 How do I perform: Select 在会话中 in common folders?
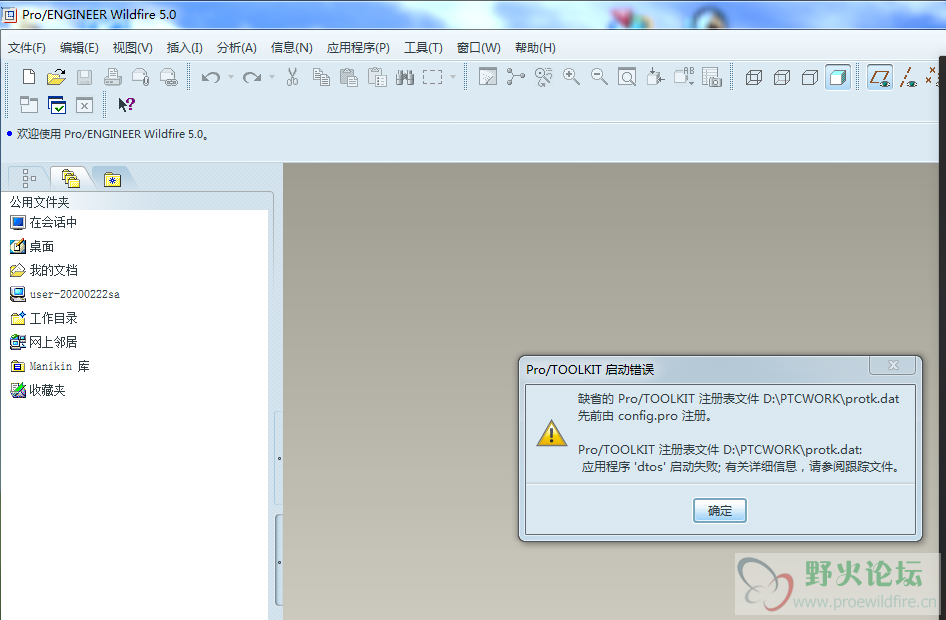pyautogui.click(x=43, y=223)
